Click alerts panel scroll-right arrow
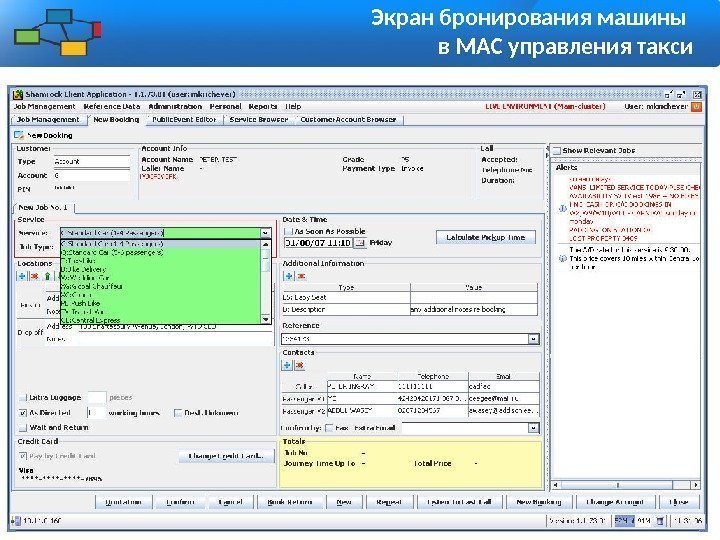 [x=696, y=485]
